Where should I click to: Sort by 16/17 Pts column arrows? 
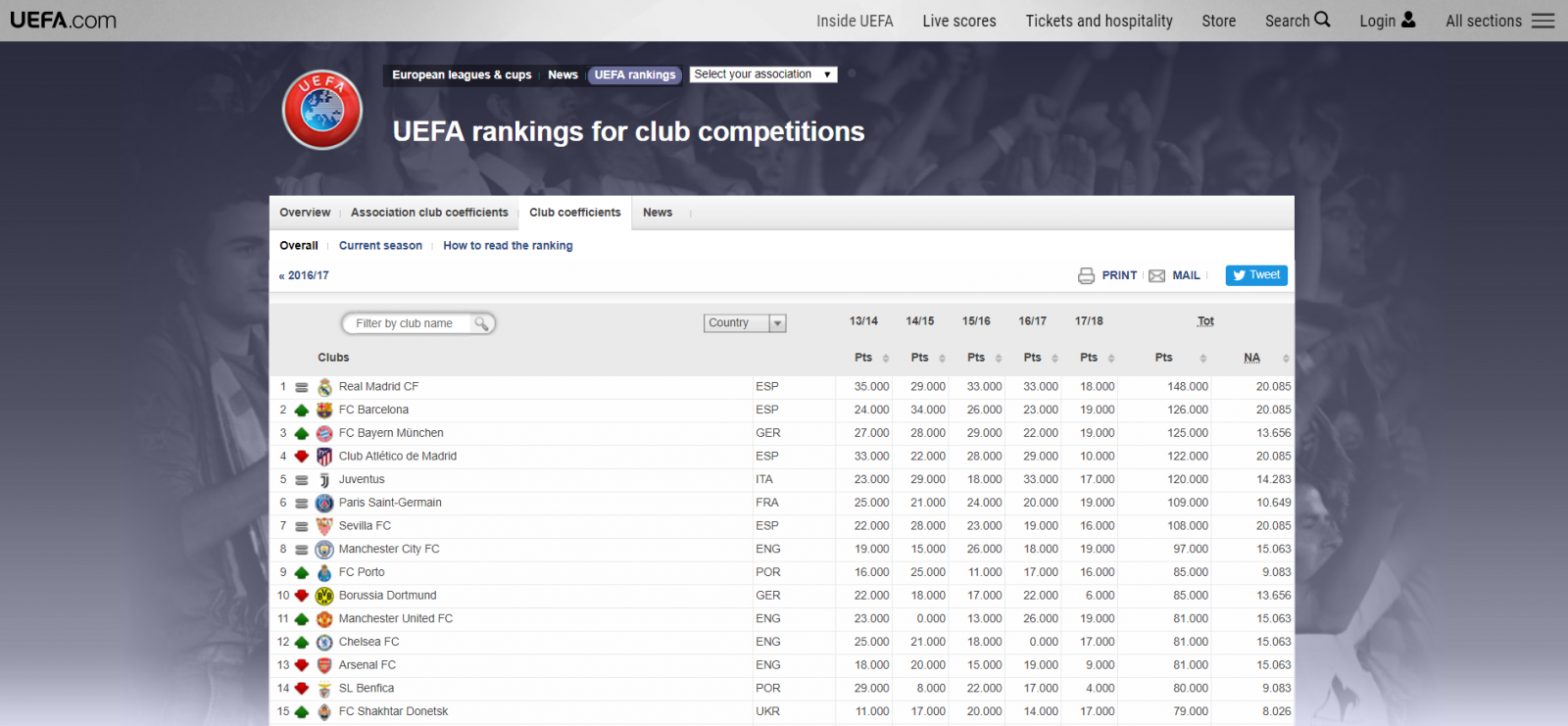click(x=1054, y=359)
